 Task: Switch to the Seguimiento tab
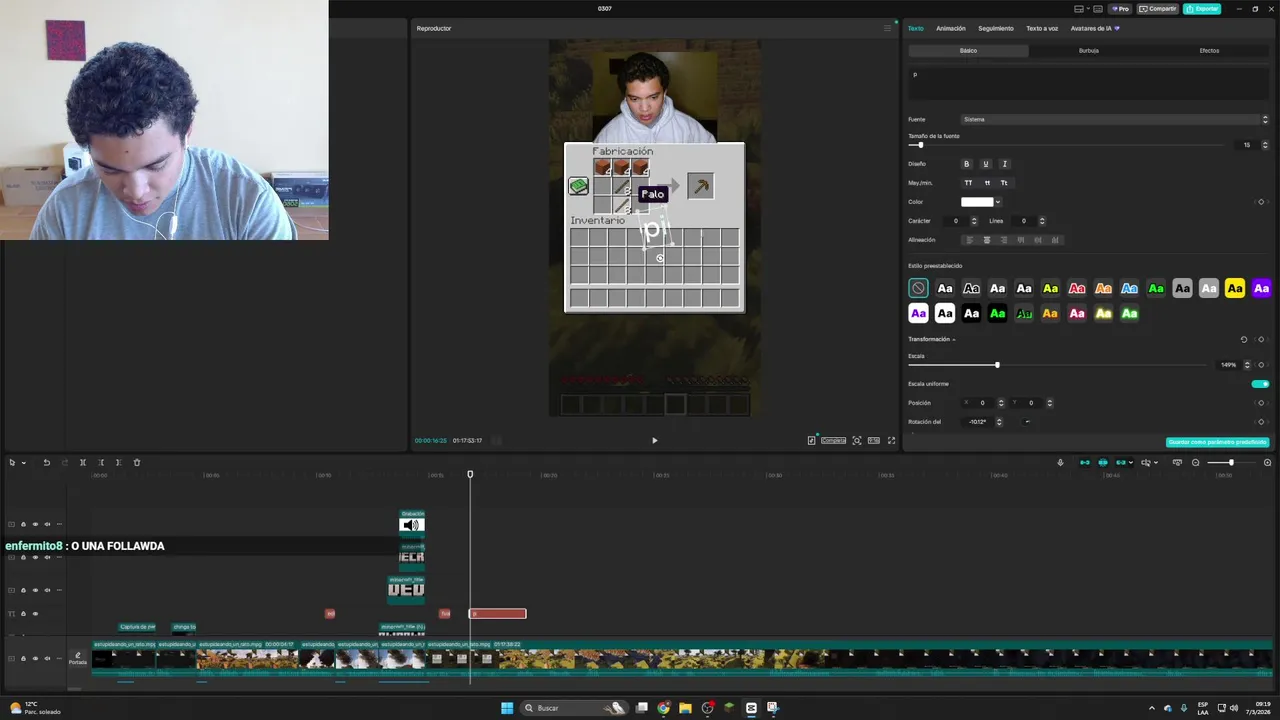[996, 28]
